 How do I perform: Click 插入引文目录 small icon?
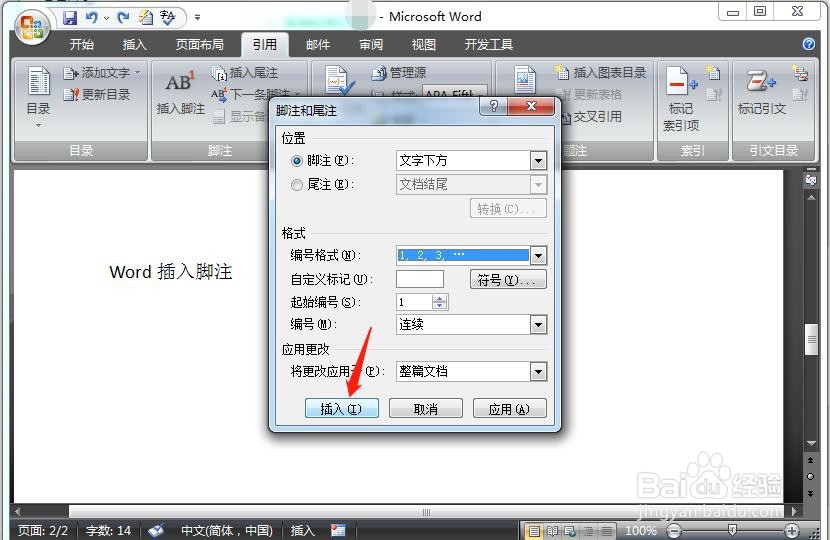click(800, 73)
